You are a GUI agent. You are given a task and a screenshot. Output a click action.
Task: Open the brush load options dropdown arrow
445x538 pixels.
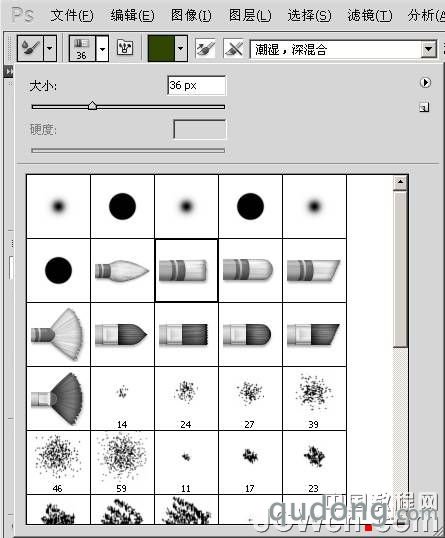point(181,48)
